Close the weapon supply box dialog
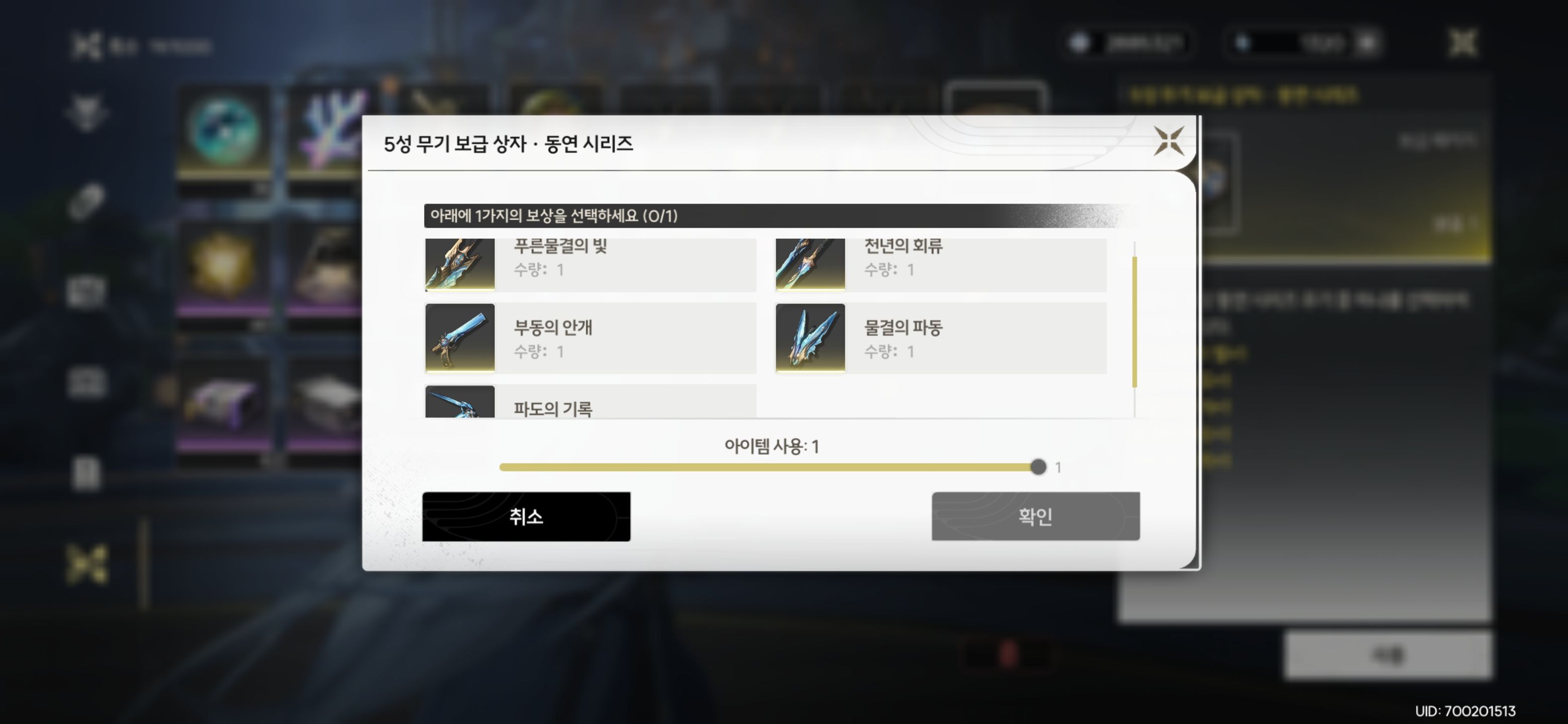Viewport: 1568px width, 724px height. pyautogui.click(x=1168, y=141)
